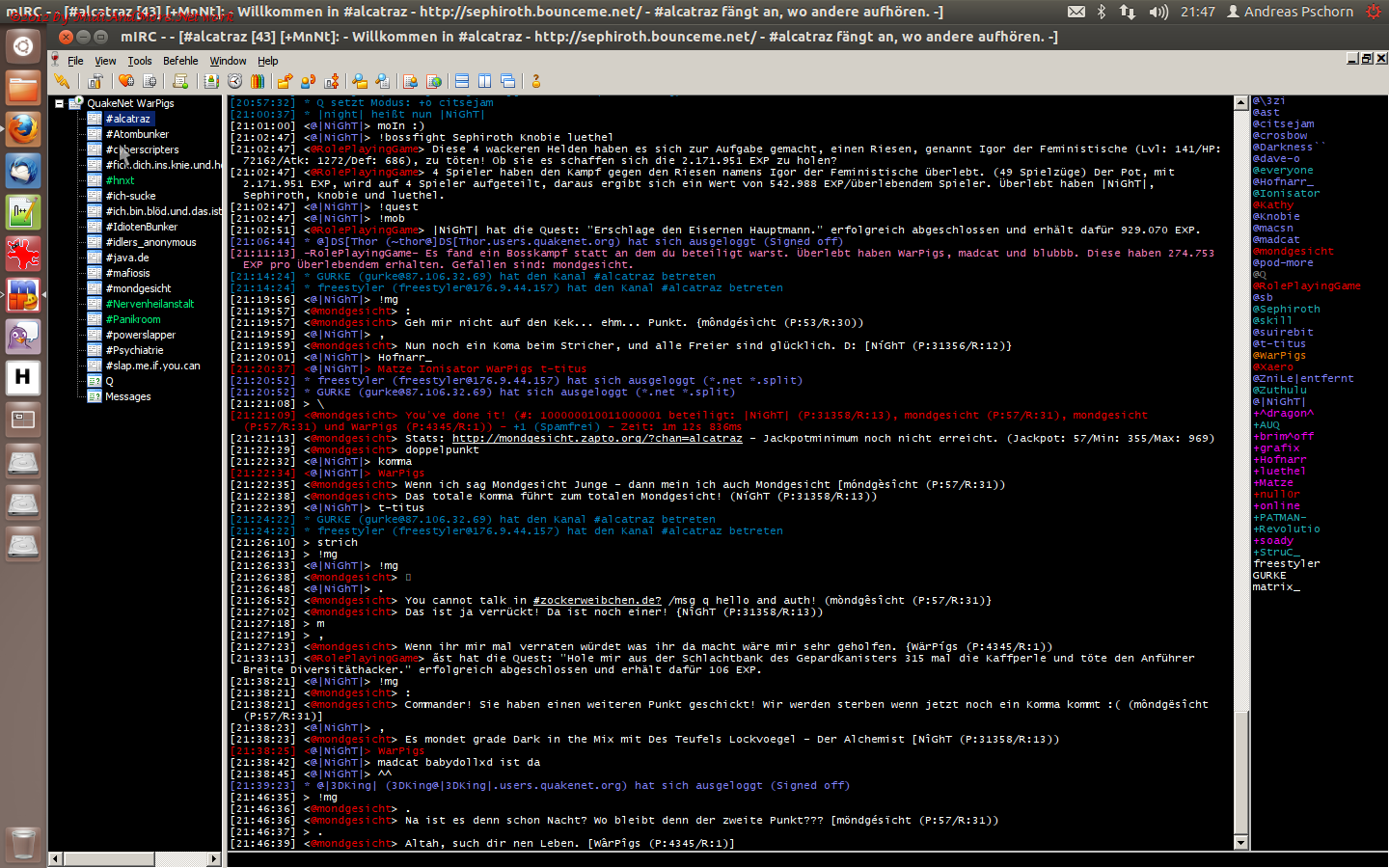Open the Address Book icon
This screenshot has height=868, width=1389.
(211, 82)
